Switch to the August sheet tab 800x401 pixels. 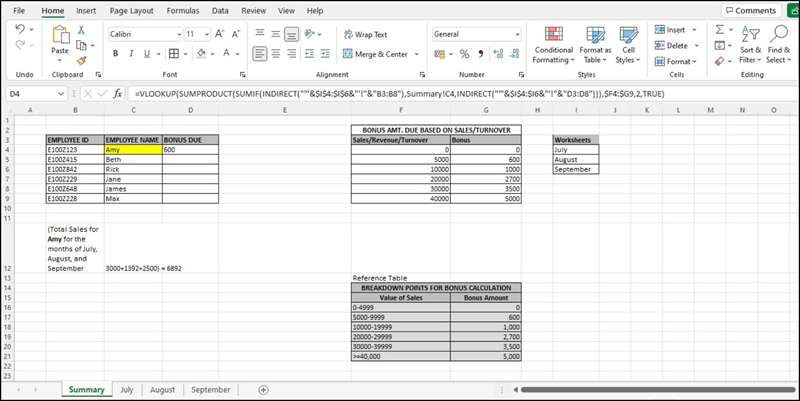click(162, 390)
